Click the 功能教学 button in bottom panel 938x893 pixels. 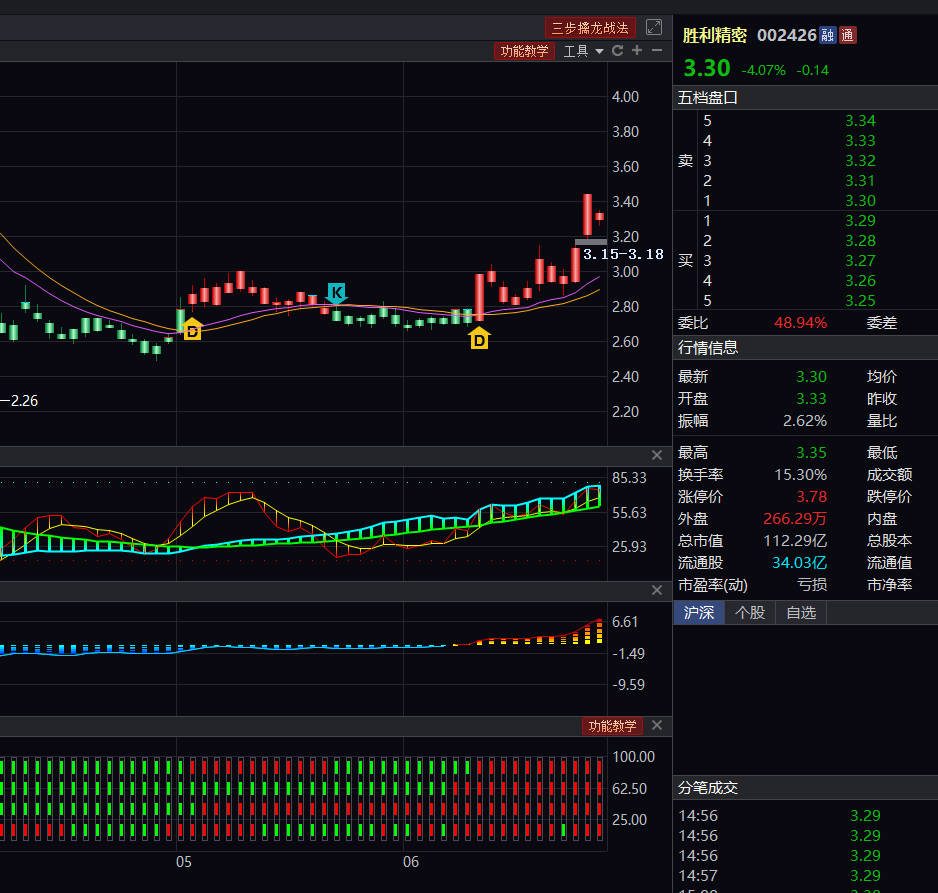(612, 726)
